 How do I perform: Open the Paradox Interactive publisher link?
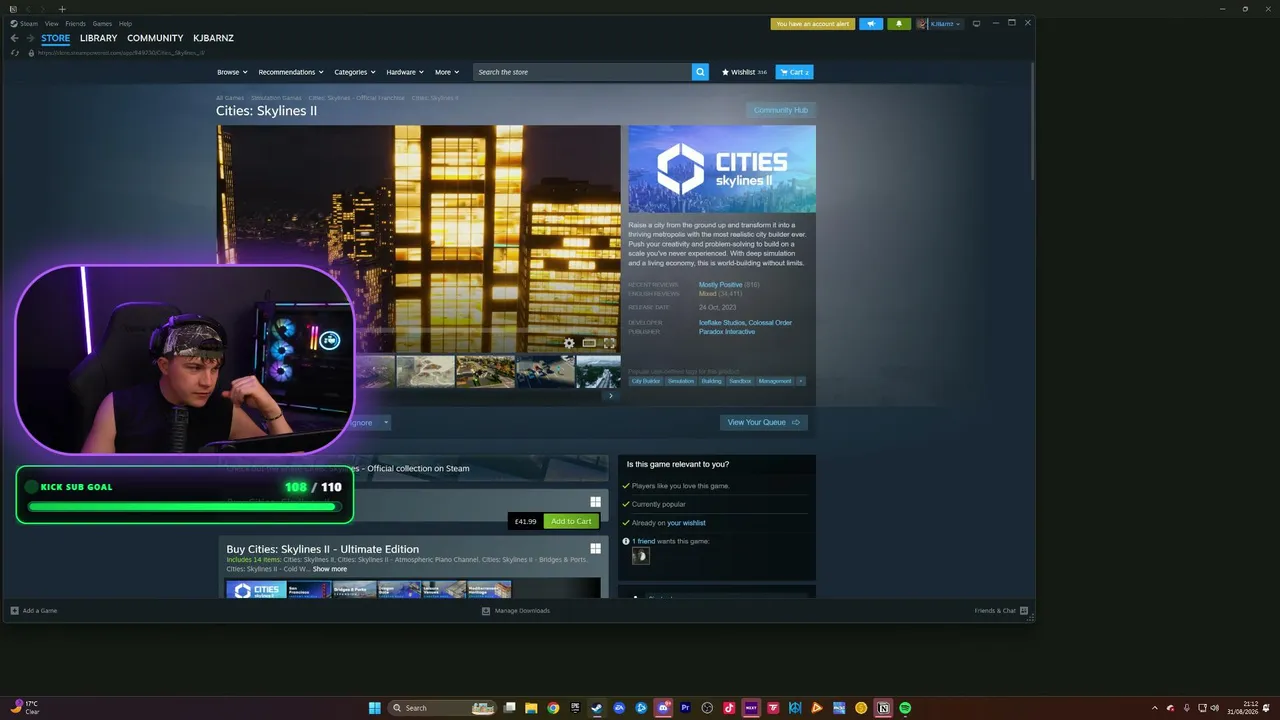coord(727,332)
